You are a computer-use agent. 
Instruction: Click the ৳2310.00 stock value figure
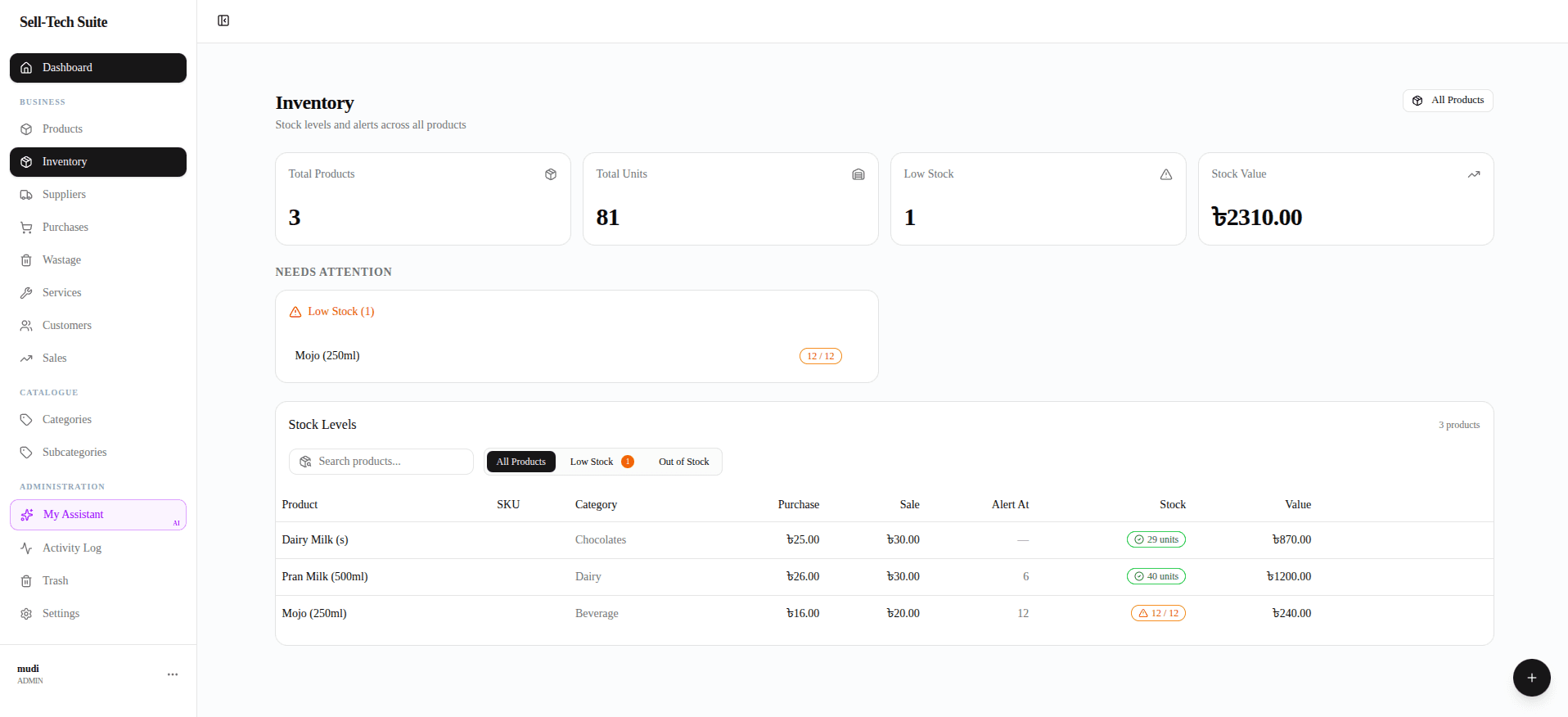pyautogui.click(x=1257, y=218)
